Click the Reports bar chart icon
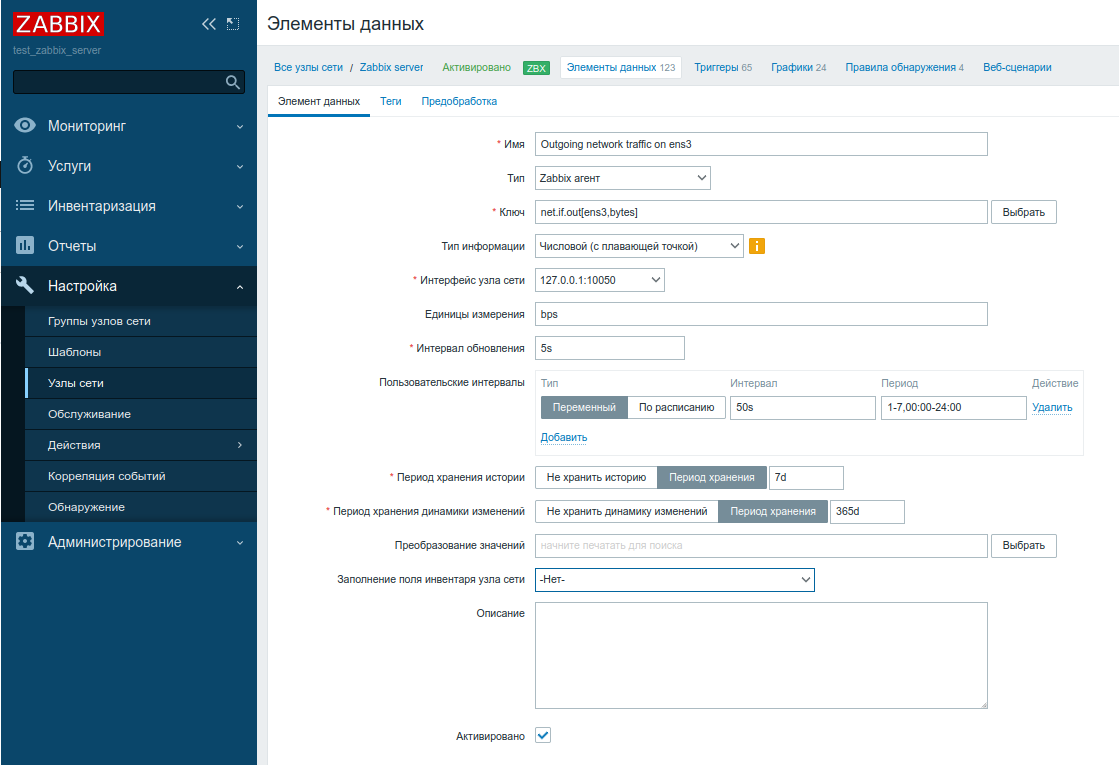Viewport: 1119px width, 765px height. pyautogui.click(x=25, y=245)
